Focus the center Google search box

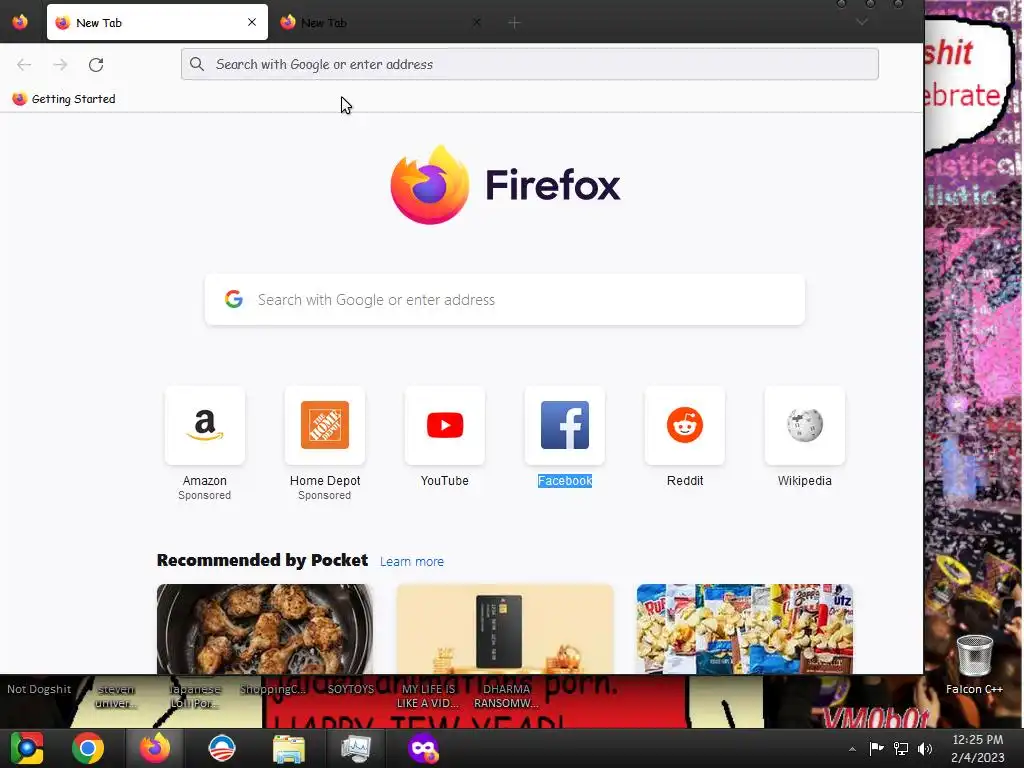click(x=505, y=300)
